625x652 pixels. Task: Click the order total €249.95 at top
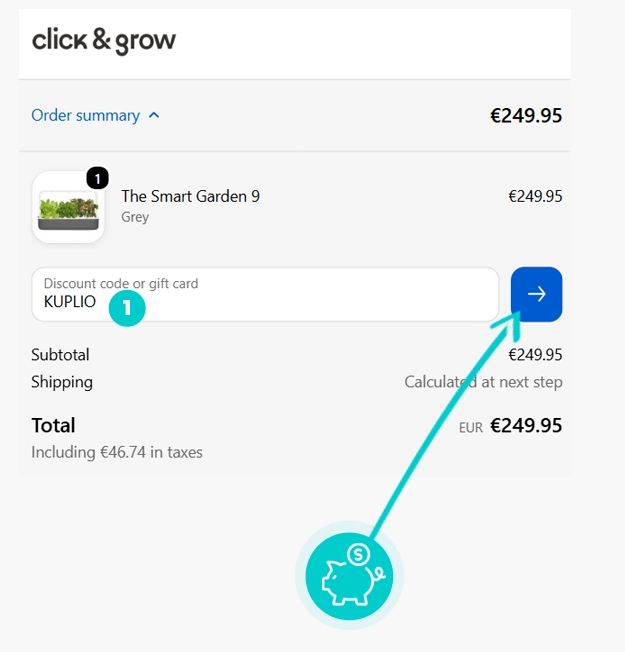526,116
